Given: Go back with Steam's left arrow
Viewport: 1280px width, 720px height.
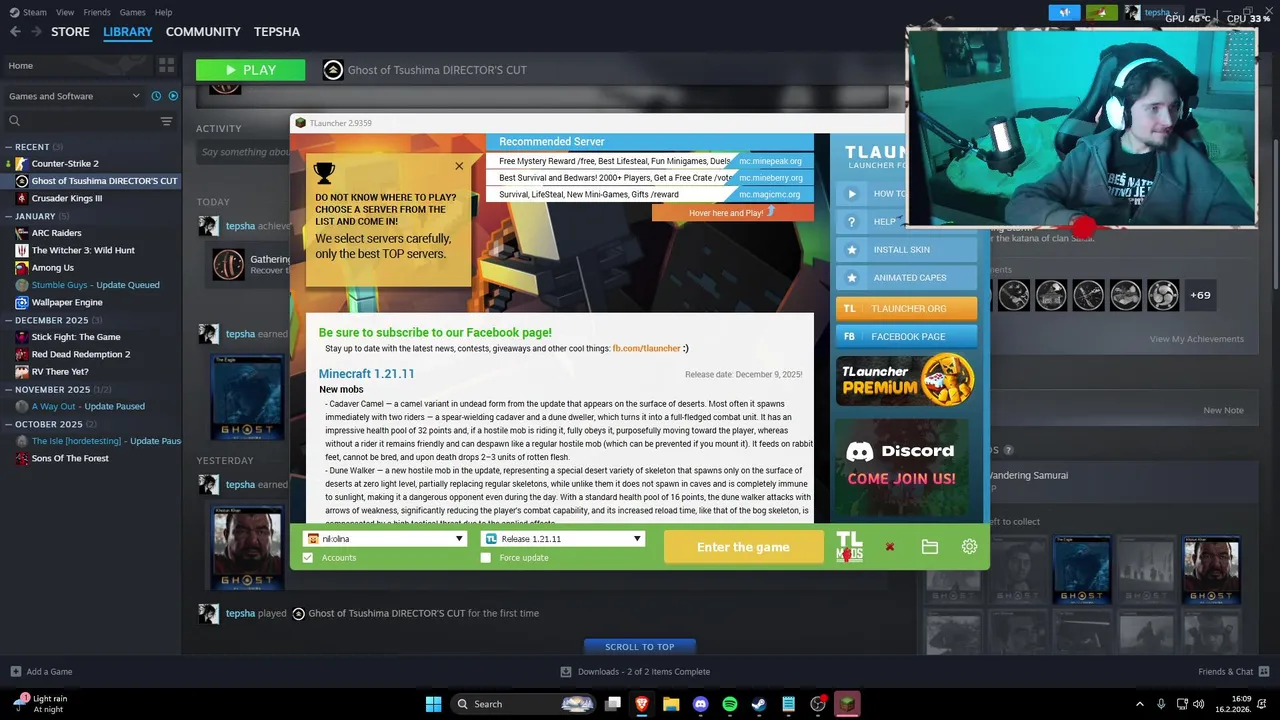Looking at the screenshot, I should tap(15, 32).
